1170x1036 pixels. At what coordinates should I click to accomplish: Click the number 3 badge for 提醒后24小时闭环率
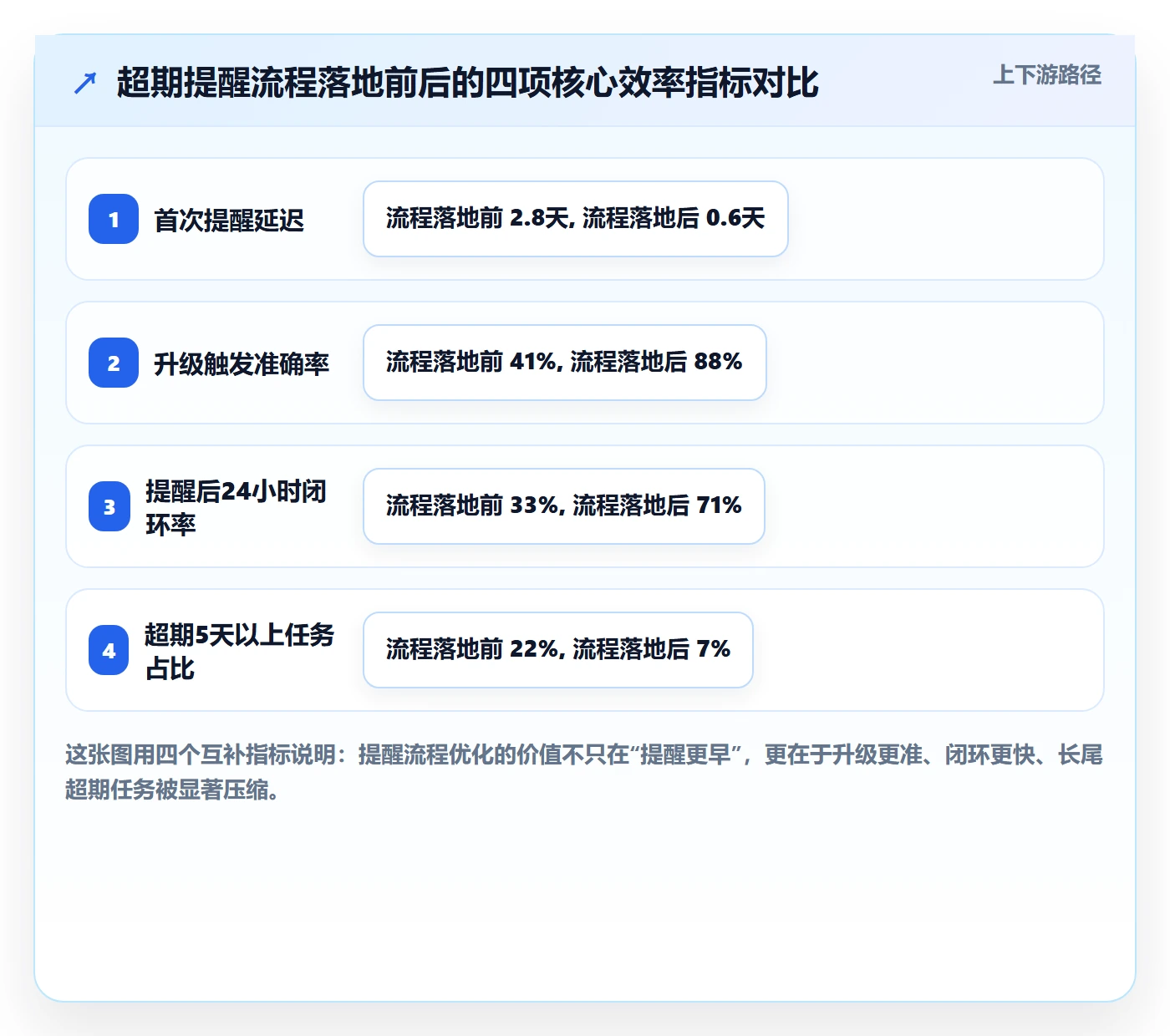tap(109, 506)
